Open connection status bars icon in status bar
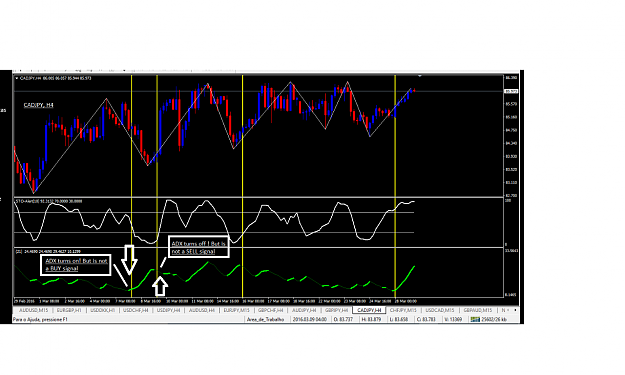 click(475, 319)
